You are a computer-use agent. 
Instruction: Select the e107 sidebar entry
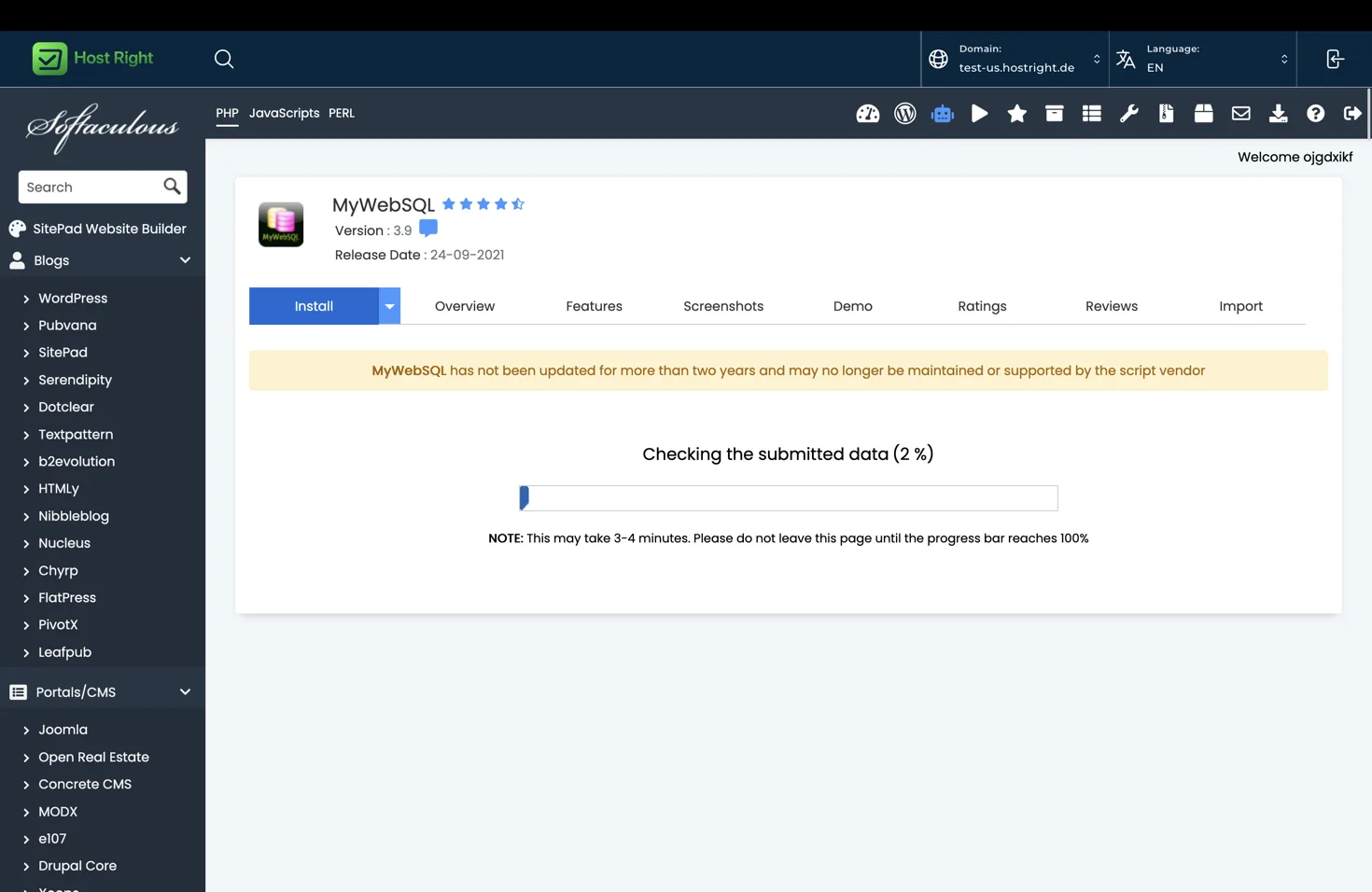pos(52,839)
